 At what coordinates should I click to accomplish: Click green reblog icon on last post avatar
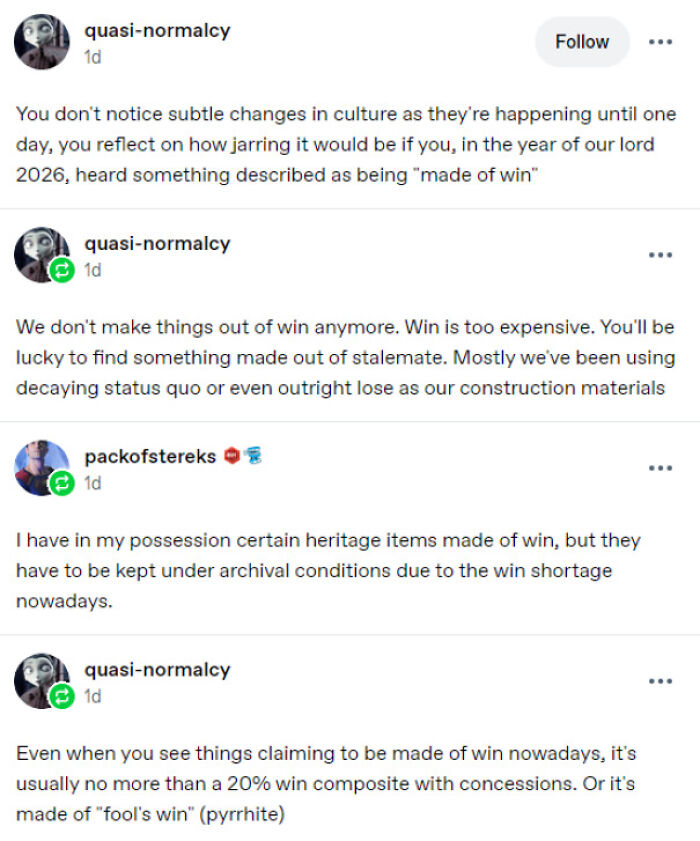tap(62, 696)
